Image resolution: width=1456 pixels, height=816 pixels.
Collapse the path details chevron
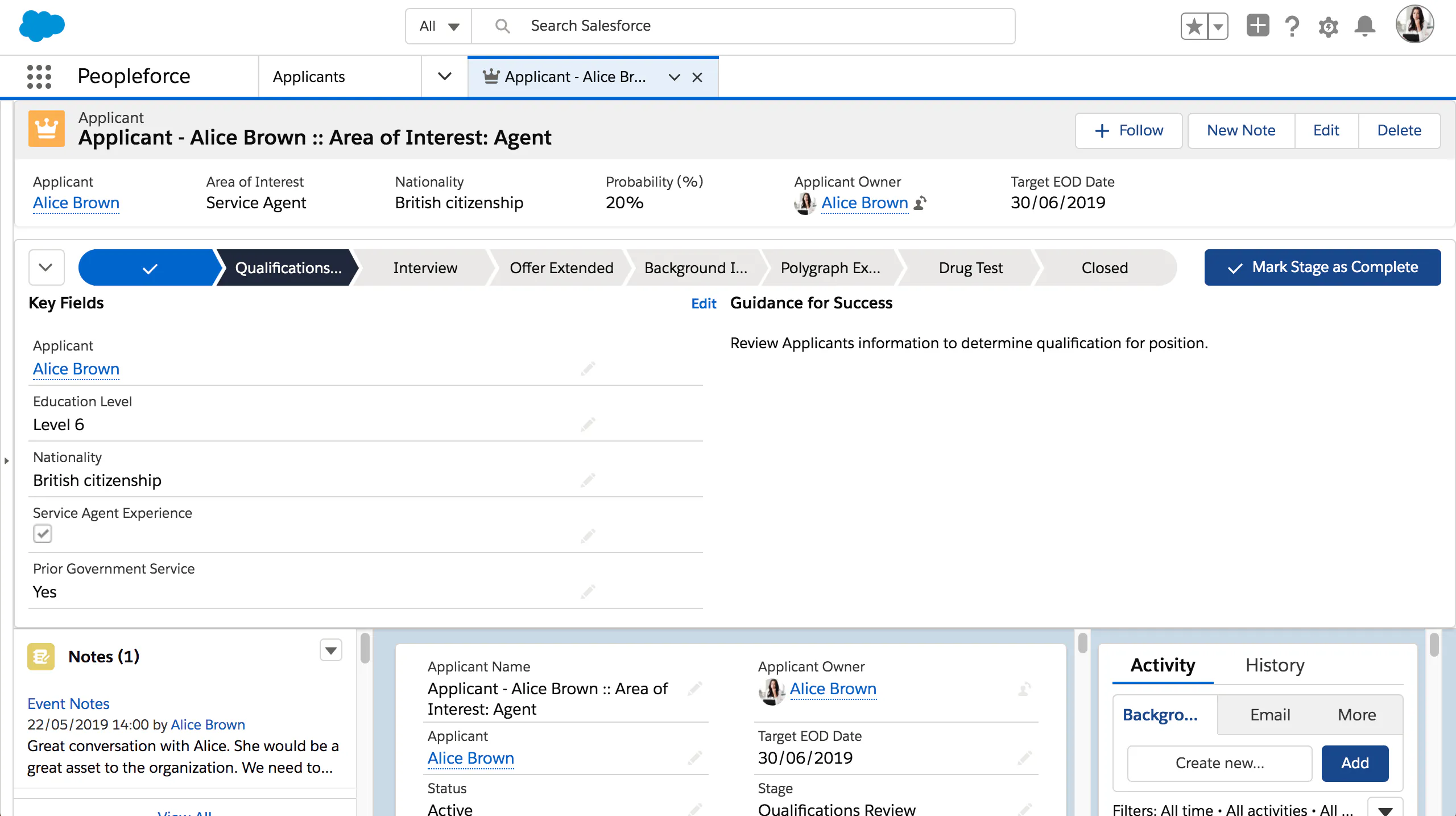46,267
